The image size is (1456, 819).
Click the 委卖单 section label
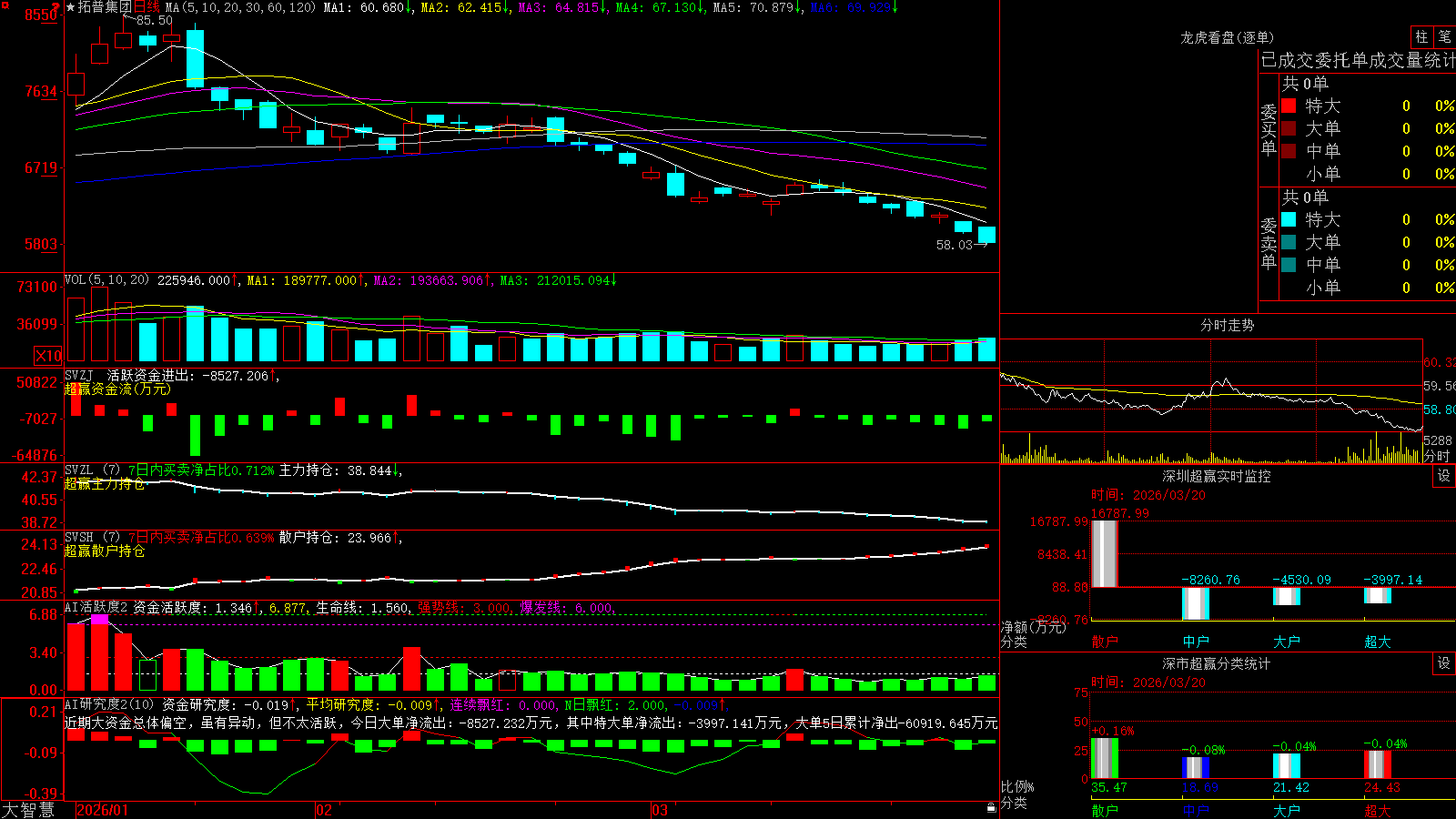pyautogui.click(x=1269, y=243)
